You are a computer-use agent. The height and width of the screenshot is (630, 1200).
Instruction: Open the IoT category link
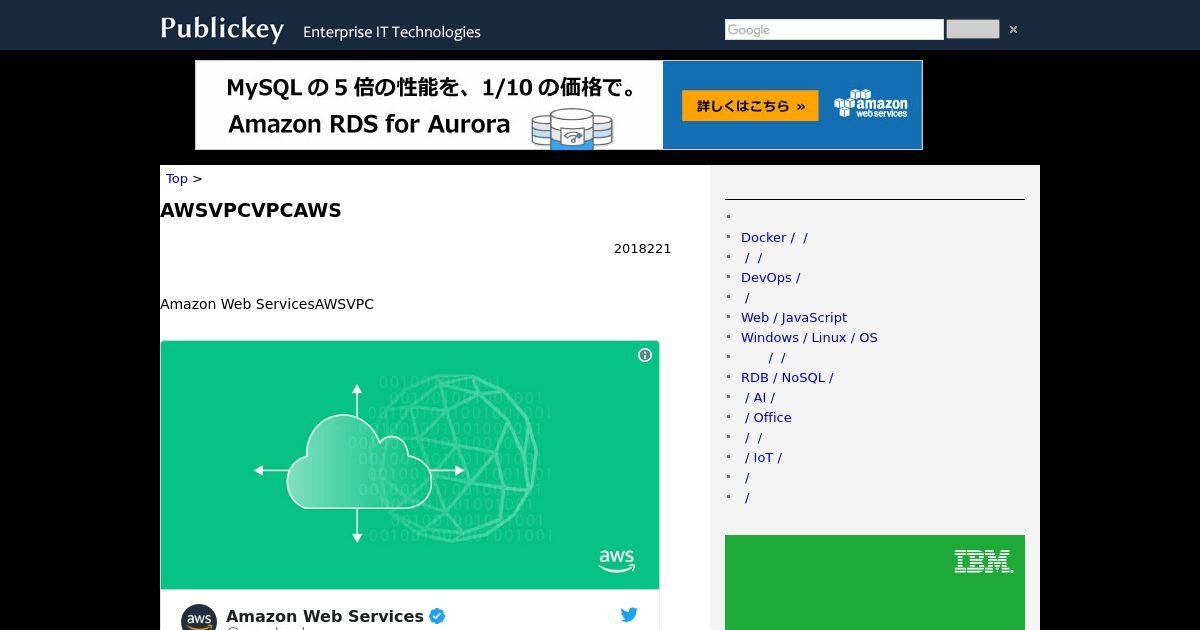[x=763, y=457]
